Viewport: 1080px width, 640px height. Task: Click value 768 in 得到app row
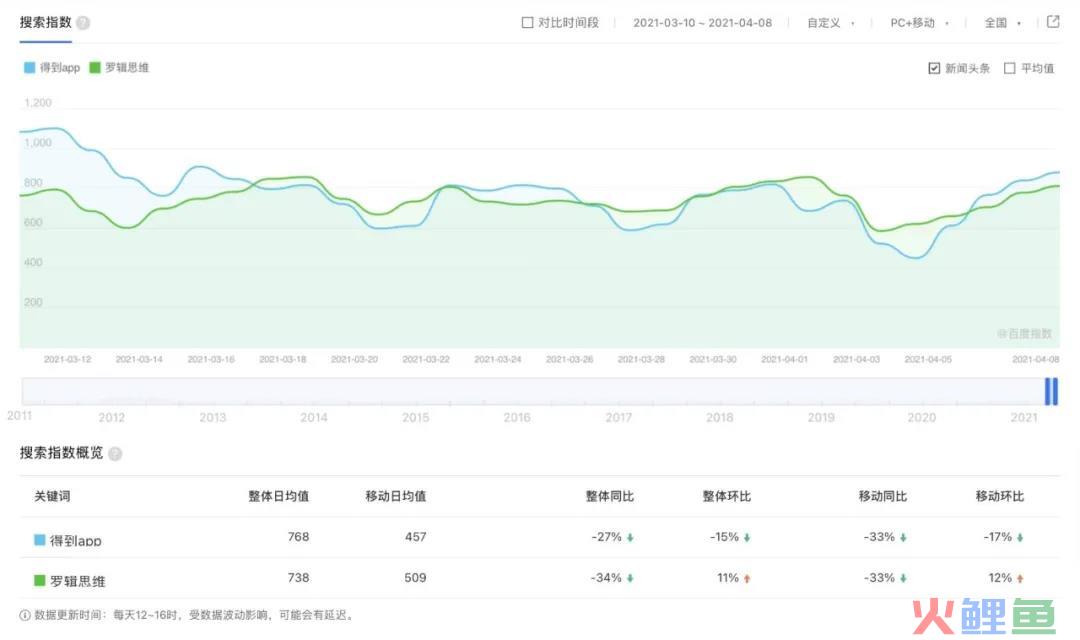tap(298, 537)
